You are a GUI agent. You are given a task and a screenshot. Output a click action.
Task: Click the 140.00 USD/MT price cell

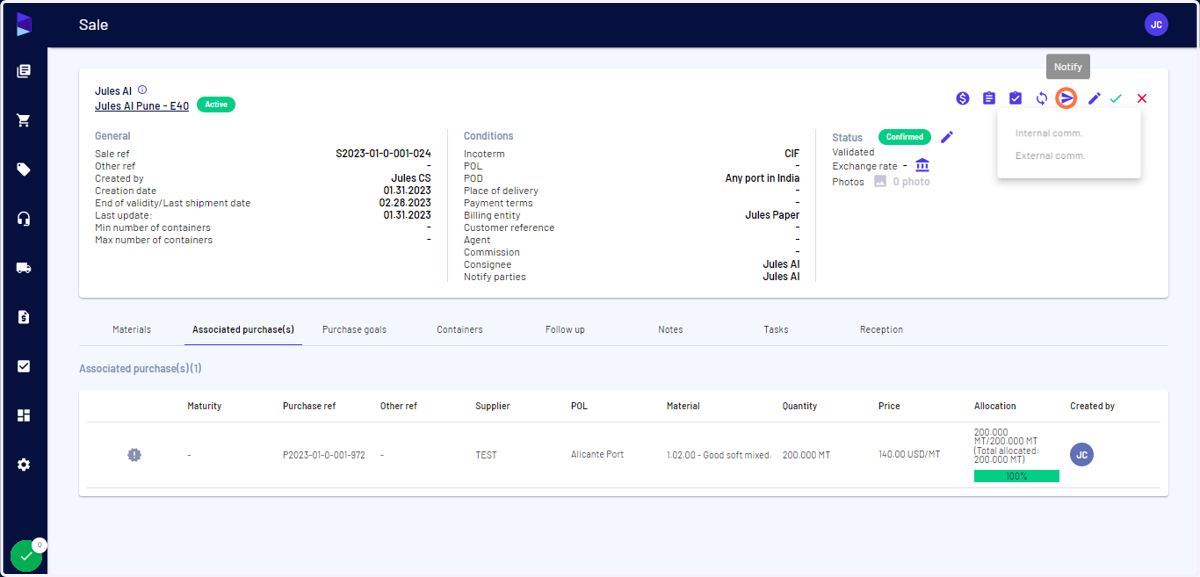pos(909,455)
